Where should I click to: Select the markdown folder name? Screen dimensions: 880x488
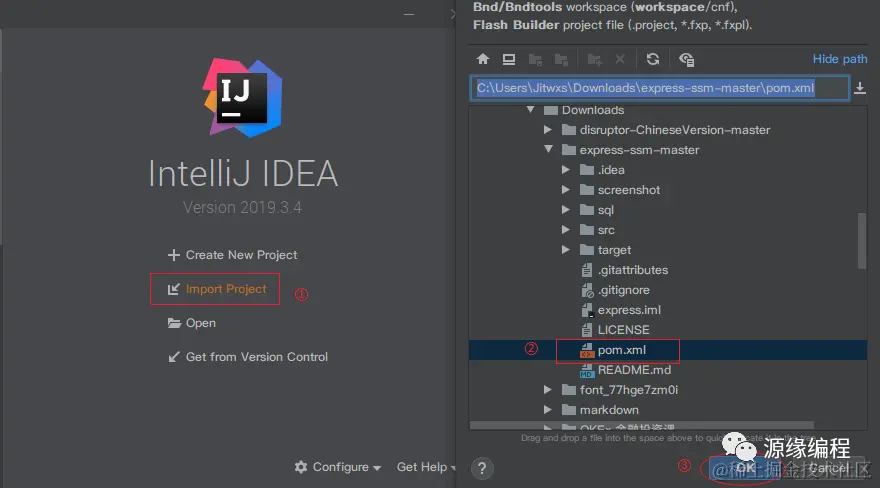pyautogui.click(x=609, y=410)
